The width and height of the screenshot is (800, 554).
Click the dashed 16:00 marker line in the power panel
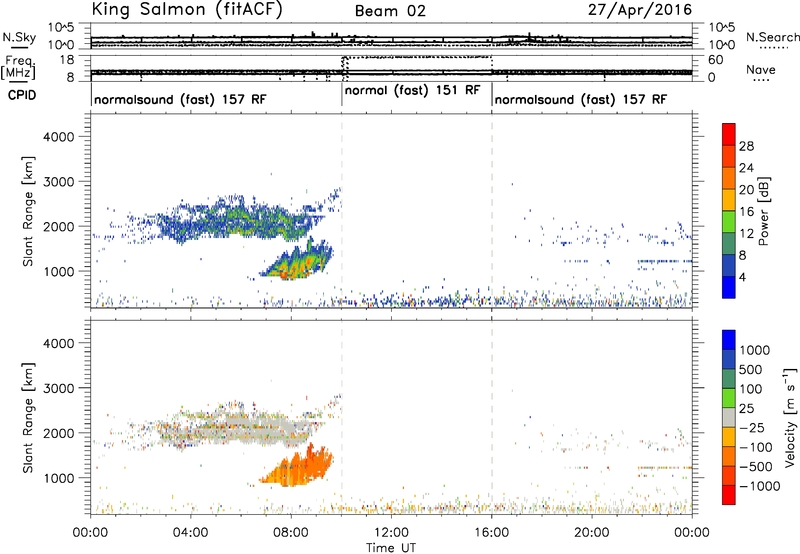coord(492,210)
